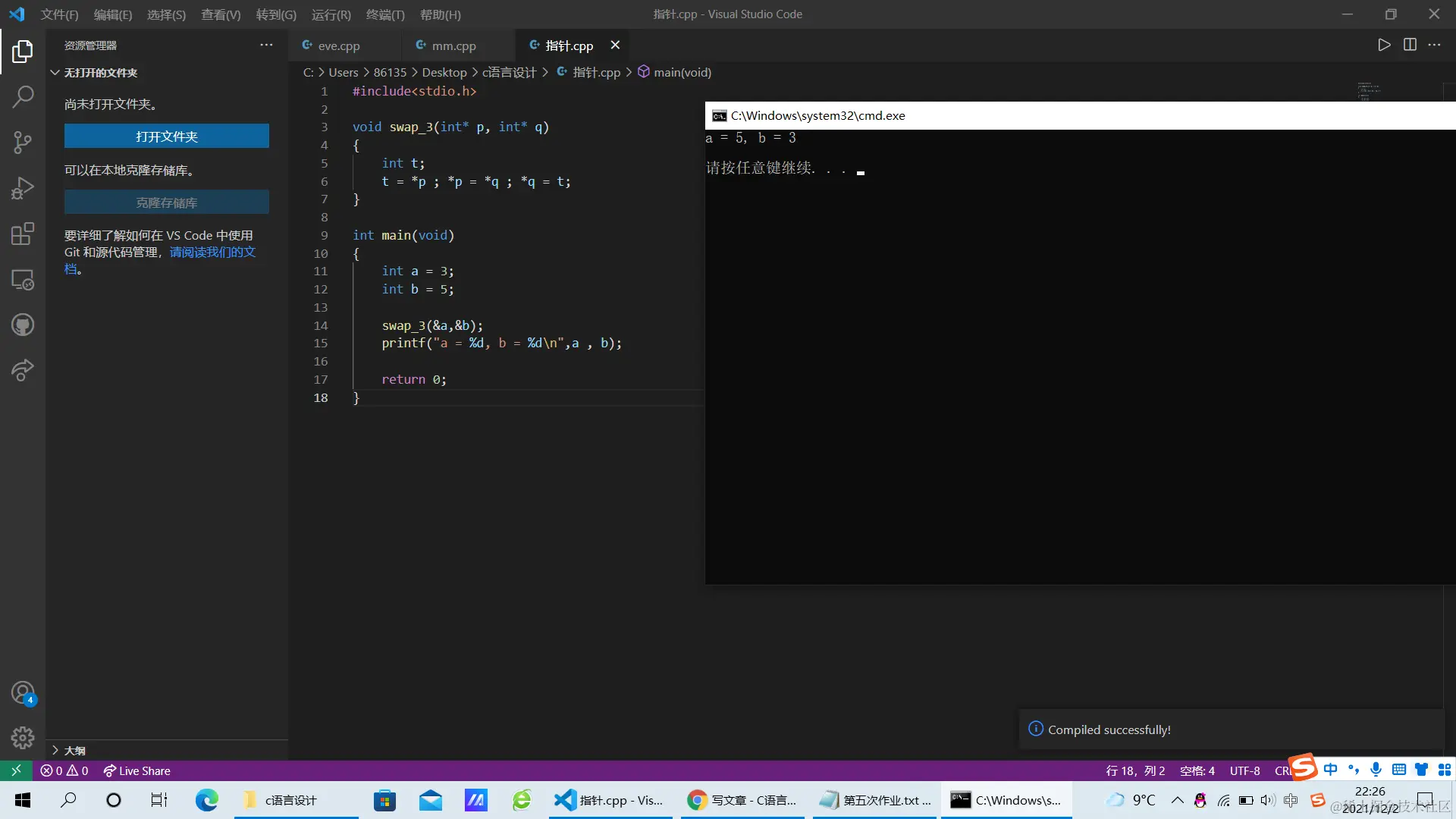Viewport: 1456px width, 819px height.
Task: Open the Manage gear icon
Action: pyautogui.click(x=23, y=737)
